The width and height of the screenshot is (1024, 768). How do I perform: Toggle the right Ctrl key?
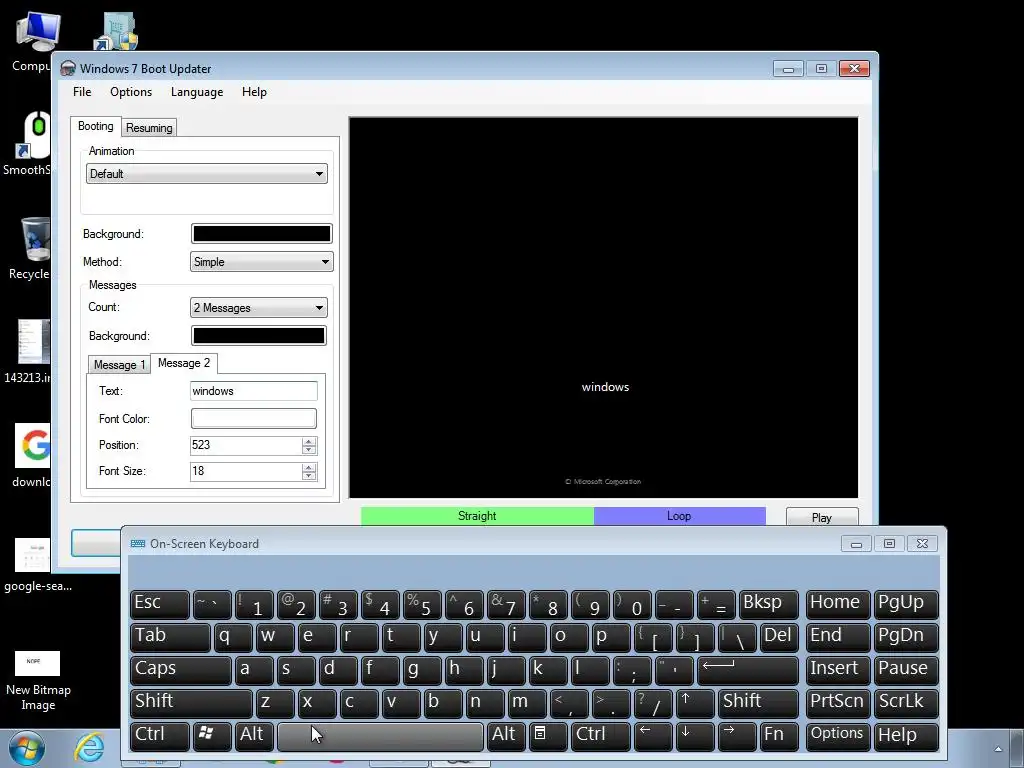(x=601, y=735)
